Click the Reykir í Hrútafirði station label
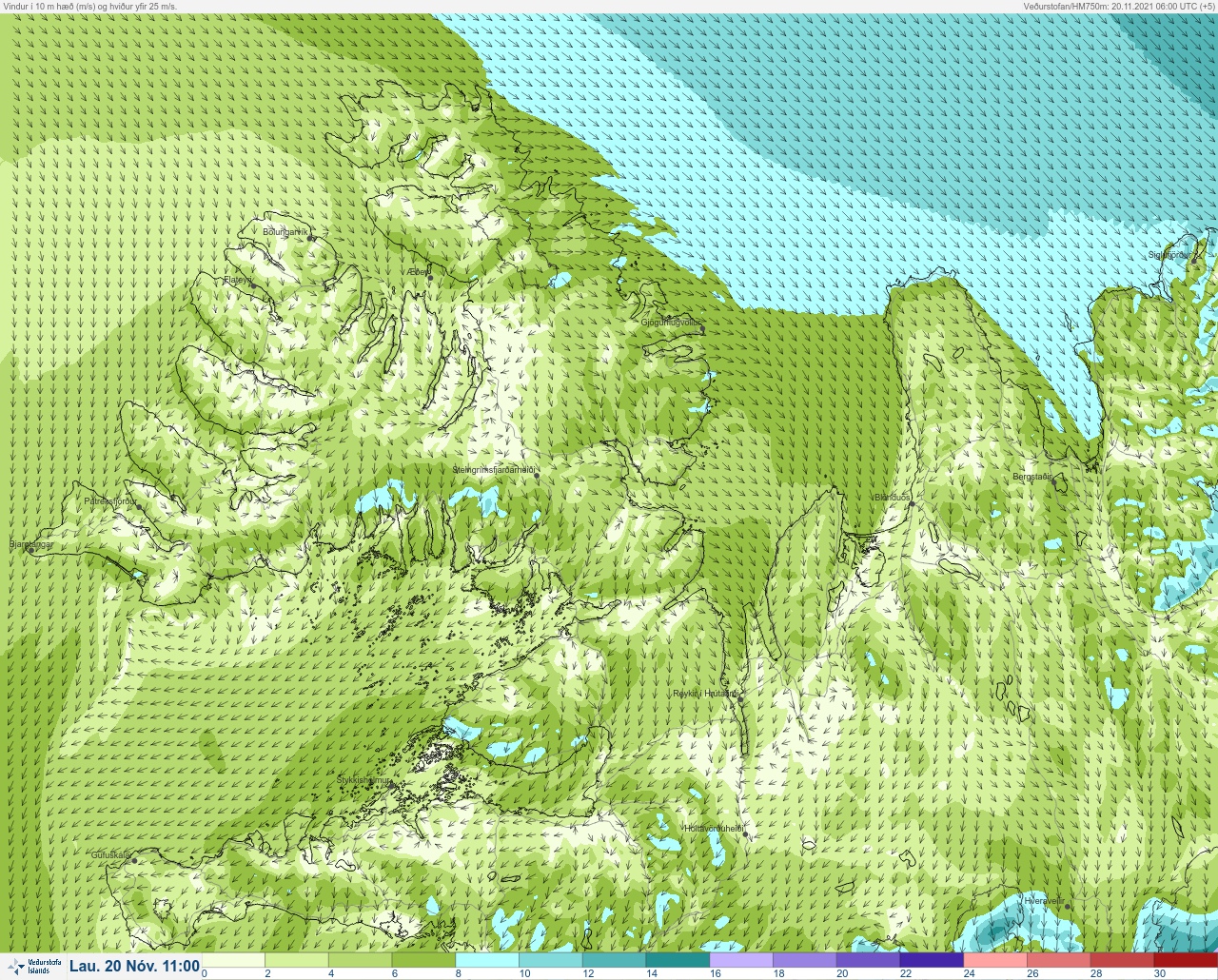The height and width of the screenshot is (980, 1218). 704,694
